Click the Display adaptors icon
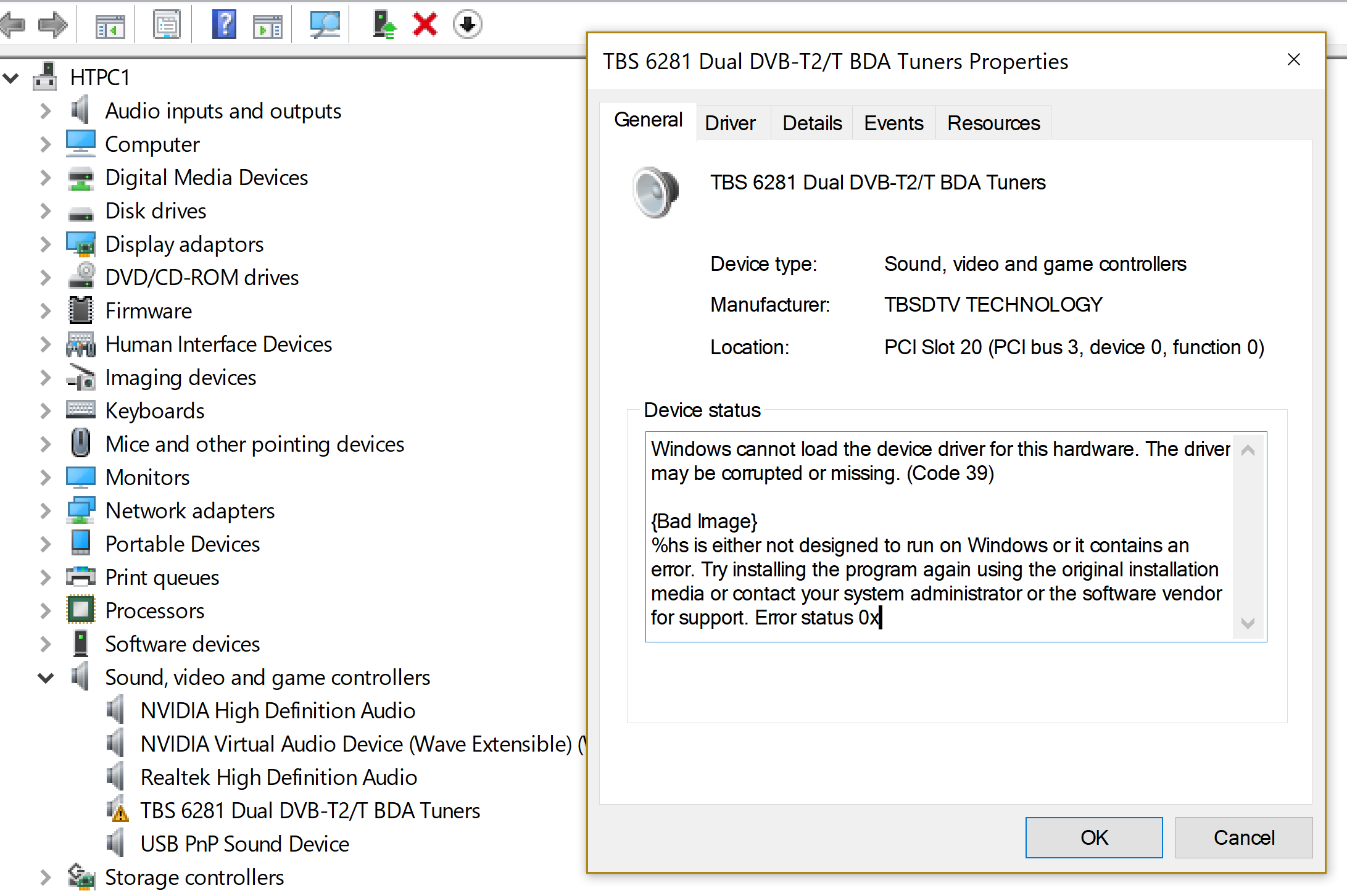The image size is (1347, 896). point(81,244)
